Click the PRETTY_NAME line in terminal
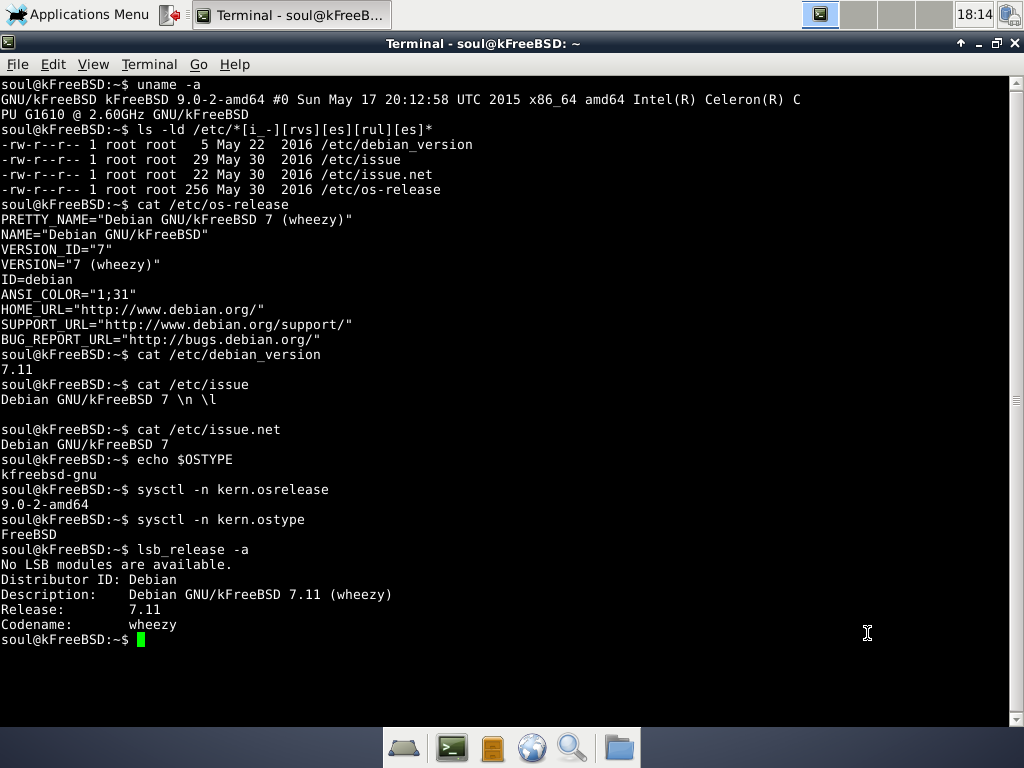Screen dimensions: 1024x768 [x=176, y=220]
